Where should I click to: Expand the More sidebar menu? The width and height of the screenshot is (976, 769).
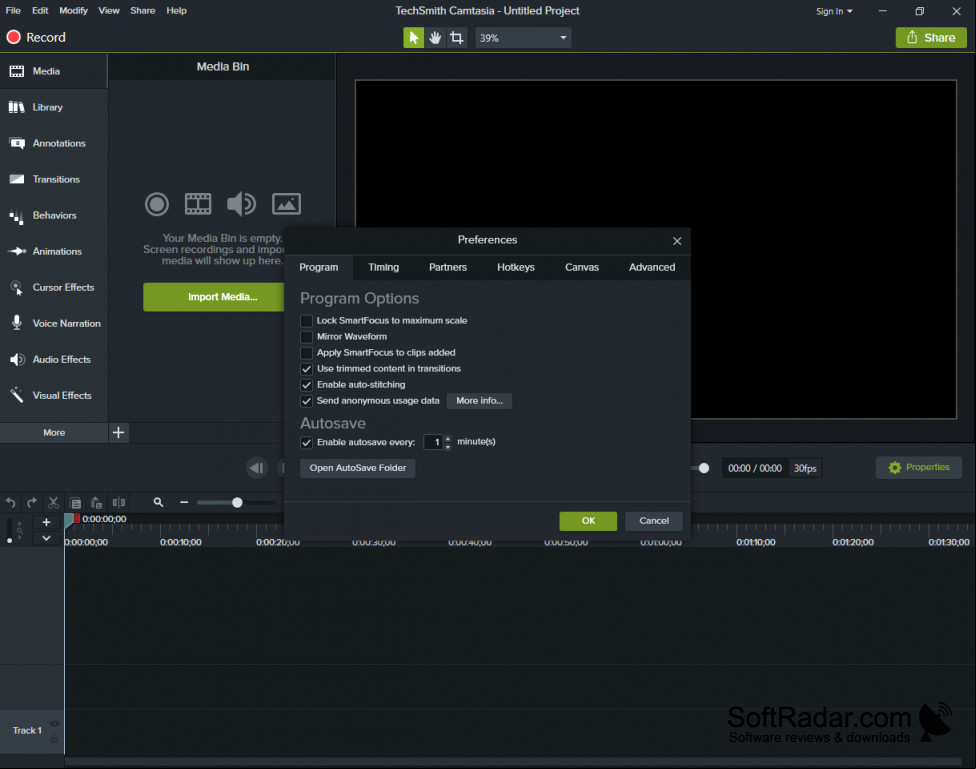tap(54, 433)
